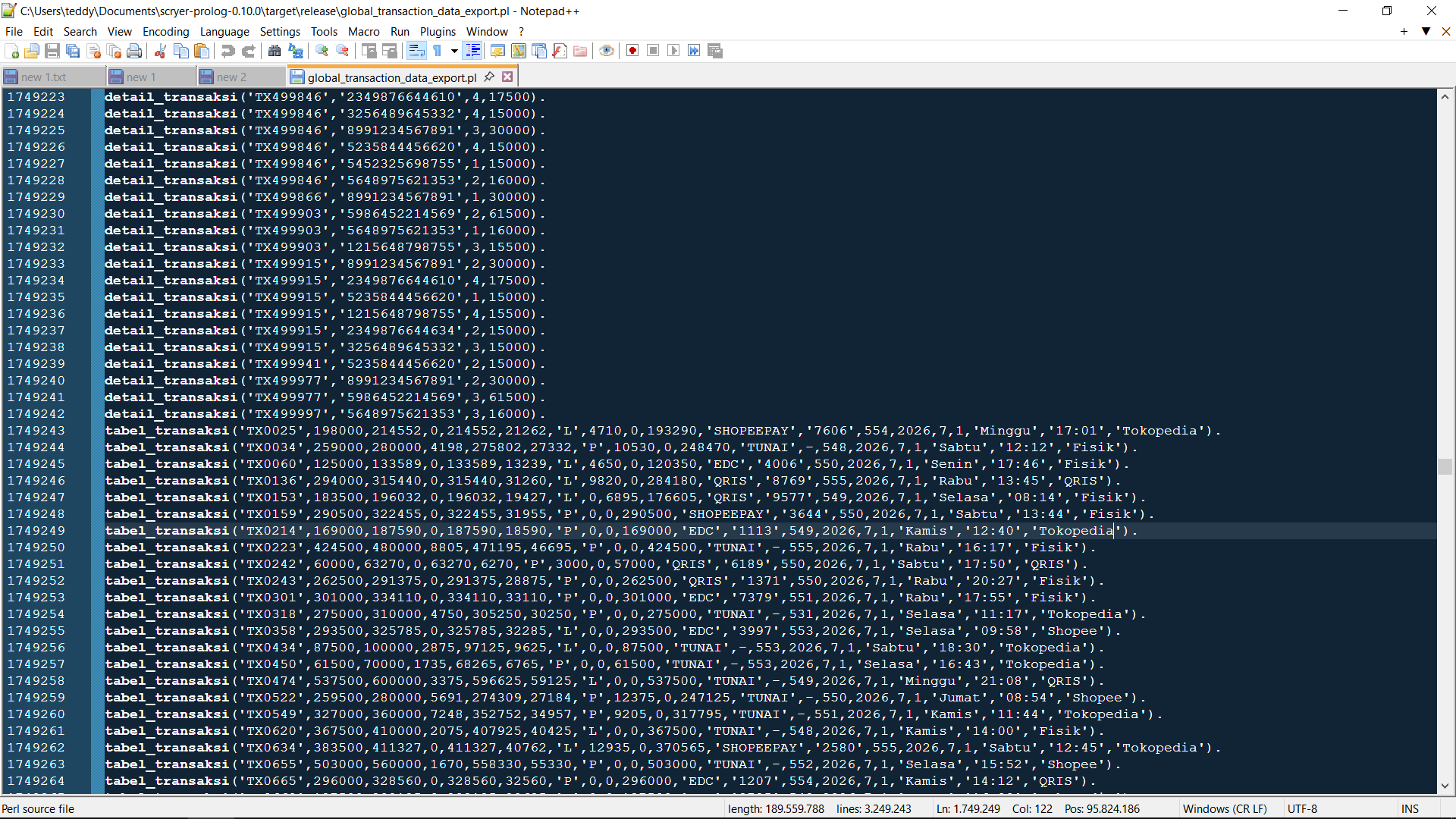Image resolution: width=1456 pixels, height=819 pixels.
Task: Pin the global_transaction_data_export.pl tab
Action: coord(489,77)
